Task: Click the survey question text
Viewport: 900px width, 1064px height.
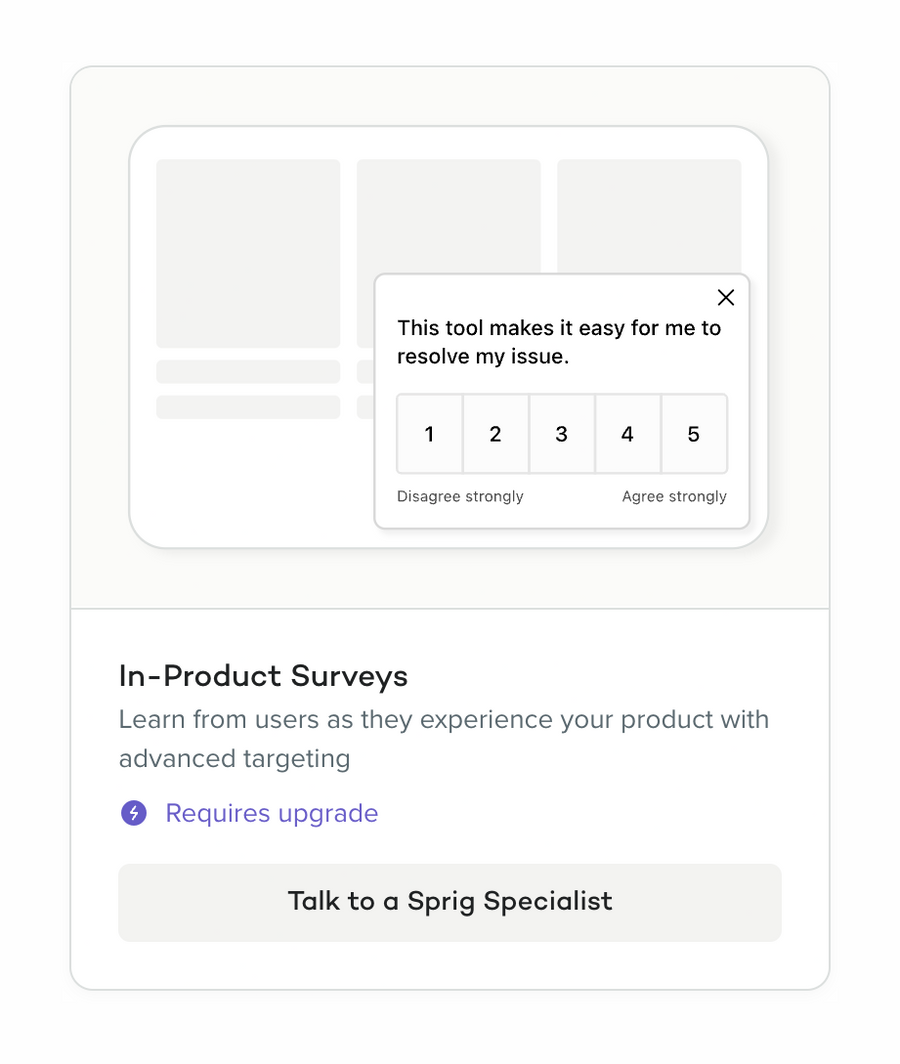Action: (x=560, y=341)
